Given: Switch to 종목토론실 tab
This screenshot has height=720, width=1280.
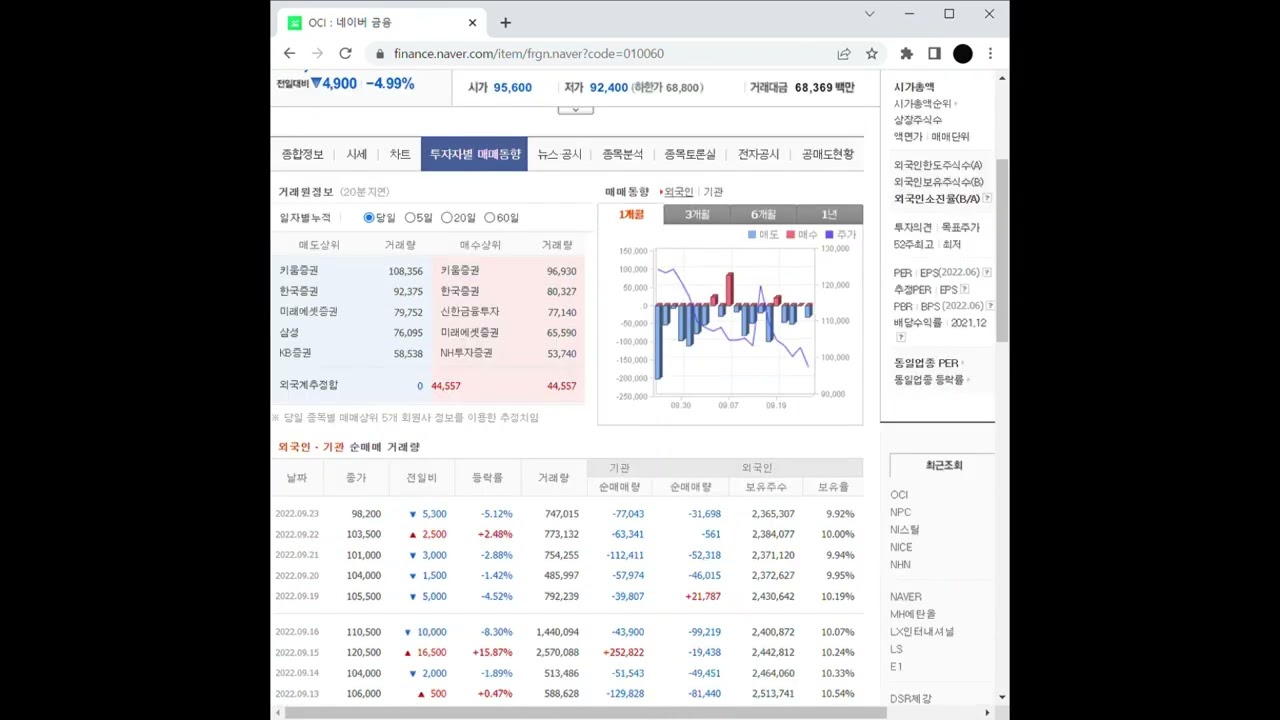Looking at the screenshot, I should (690, 154).
